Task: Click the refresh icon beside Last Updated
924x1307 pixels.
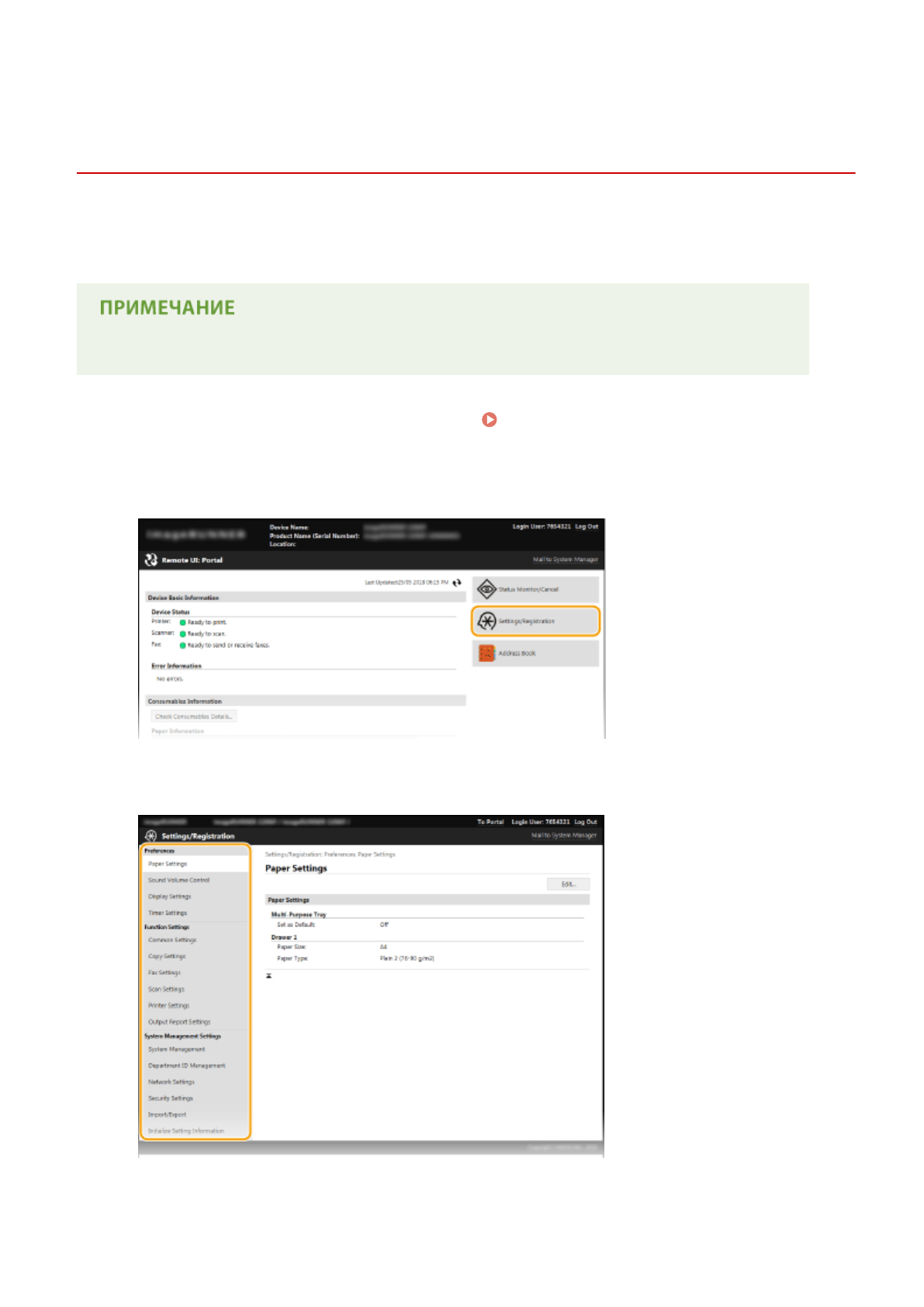Action: click(x=457, y=582)
